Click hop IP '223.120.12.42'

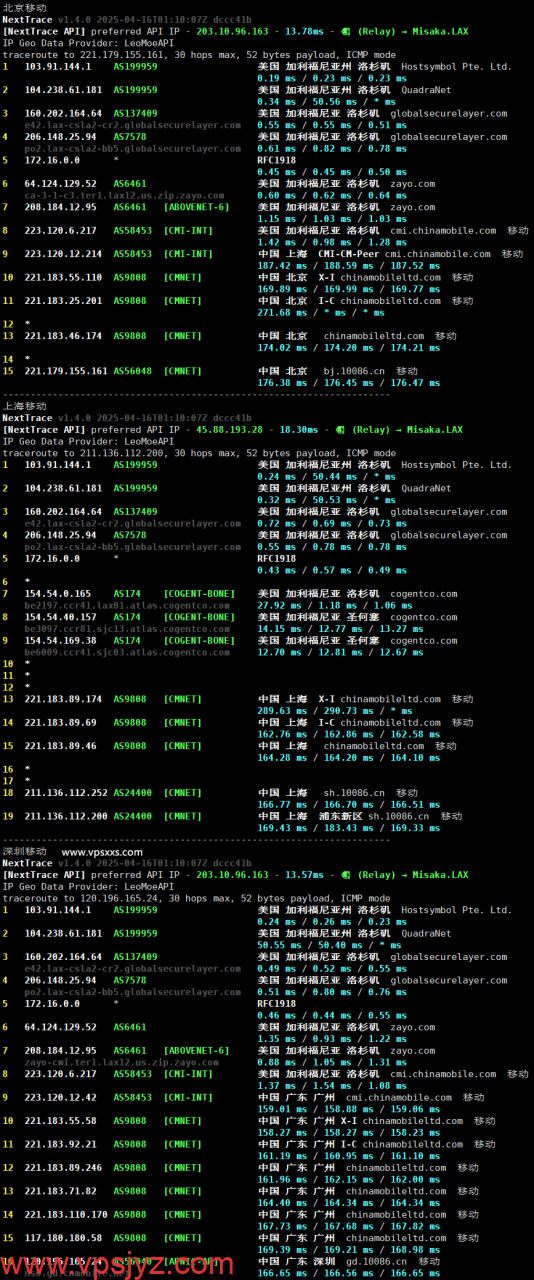[x=60, y=1097]
